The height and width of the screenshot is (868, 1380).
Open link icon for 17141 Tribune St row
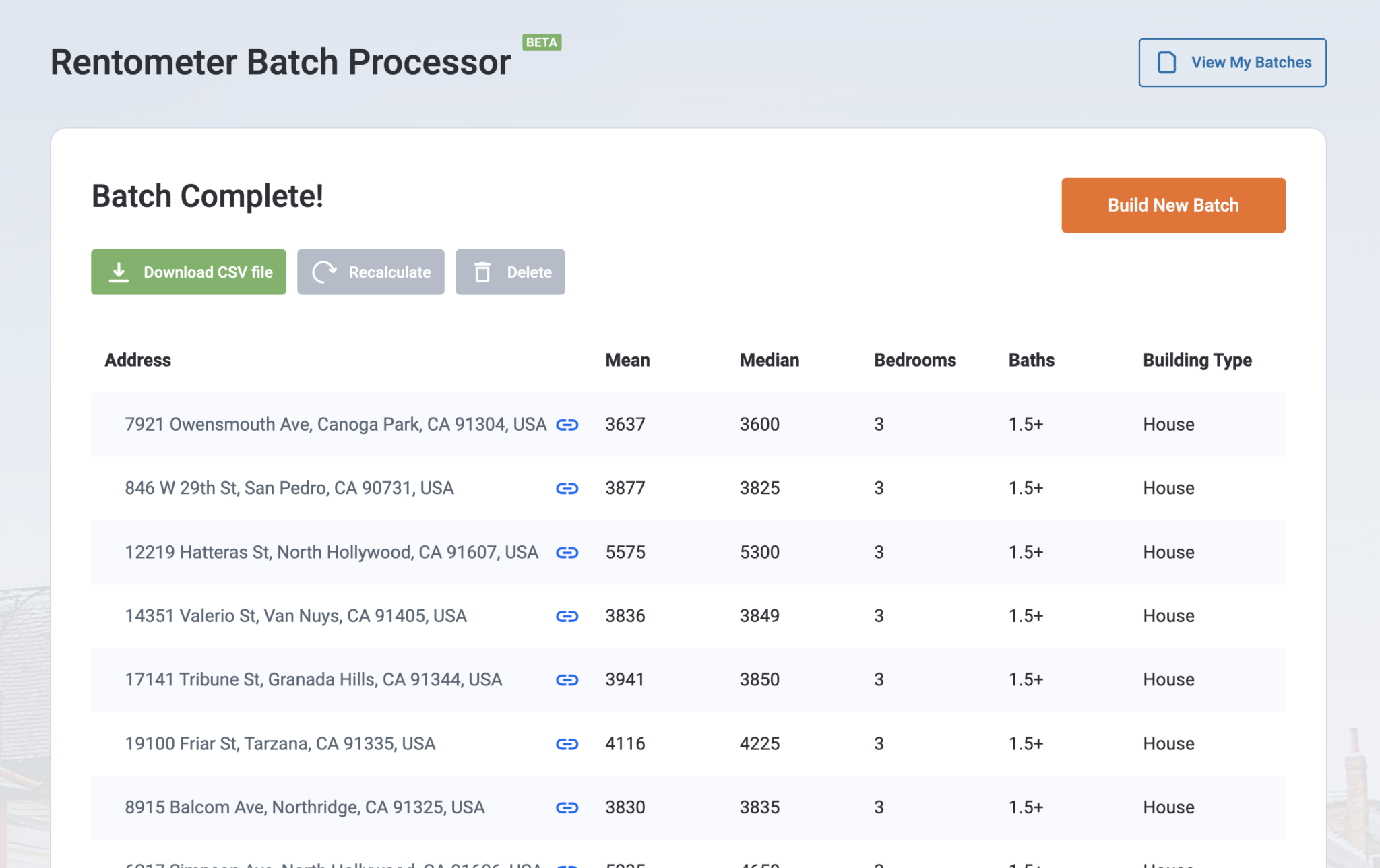[567, 680]
